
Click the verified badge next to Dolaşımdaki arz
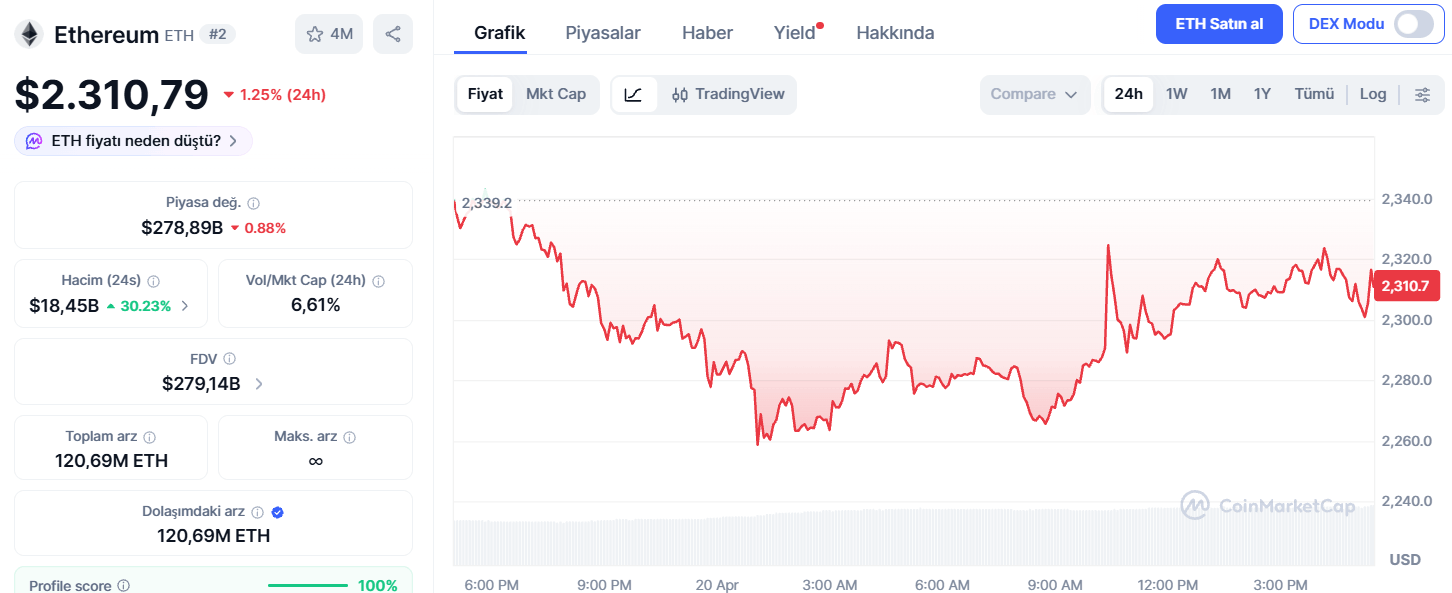click(x=277, y=511)
